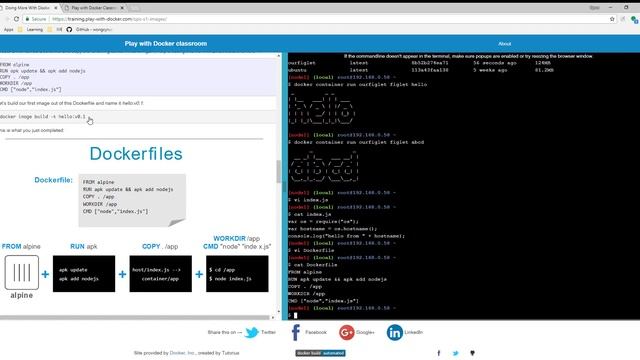This screenshot has height=360, width=640.
Task: Click the alpine image layer icon
Action: (x=22, y=272)
